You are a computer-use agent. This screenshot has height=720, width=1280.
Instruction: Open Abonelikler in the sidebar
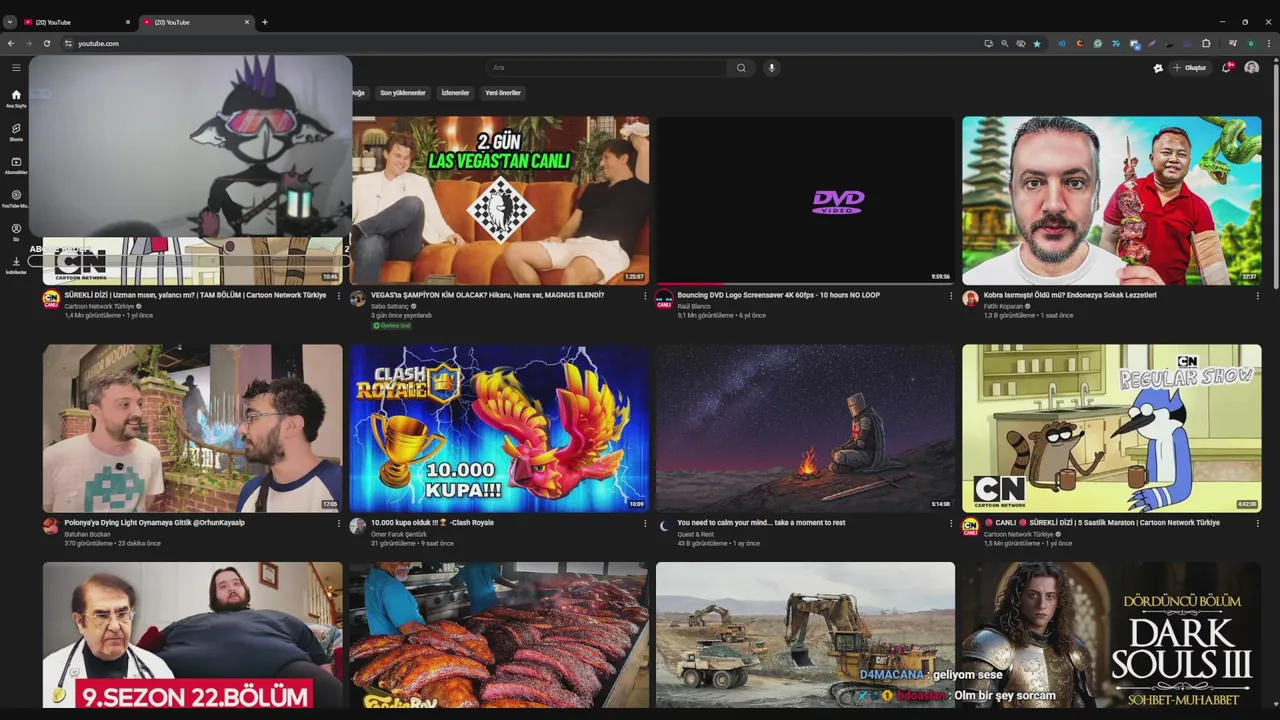[x=16, y=165]
